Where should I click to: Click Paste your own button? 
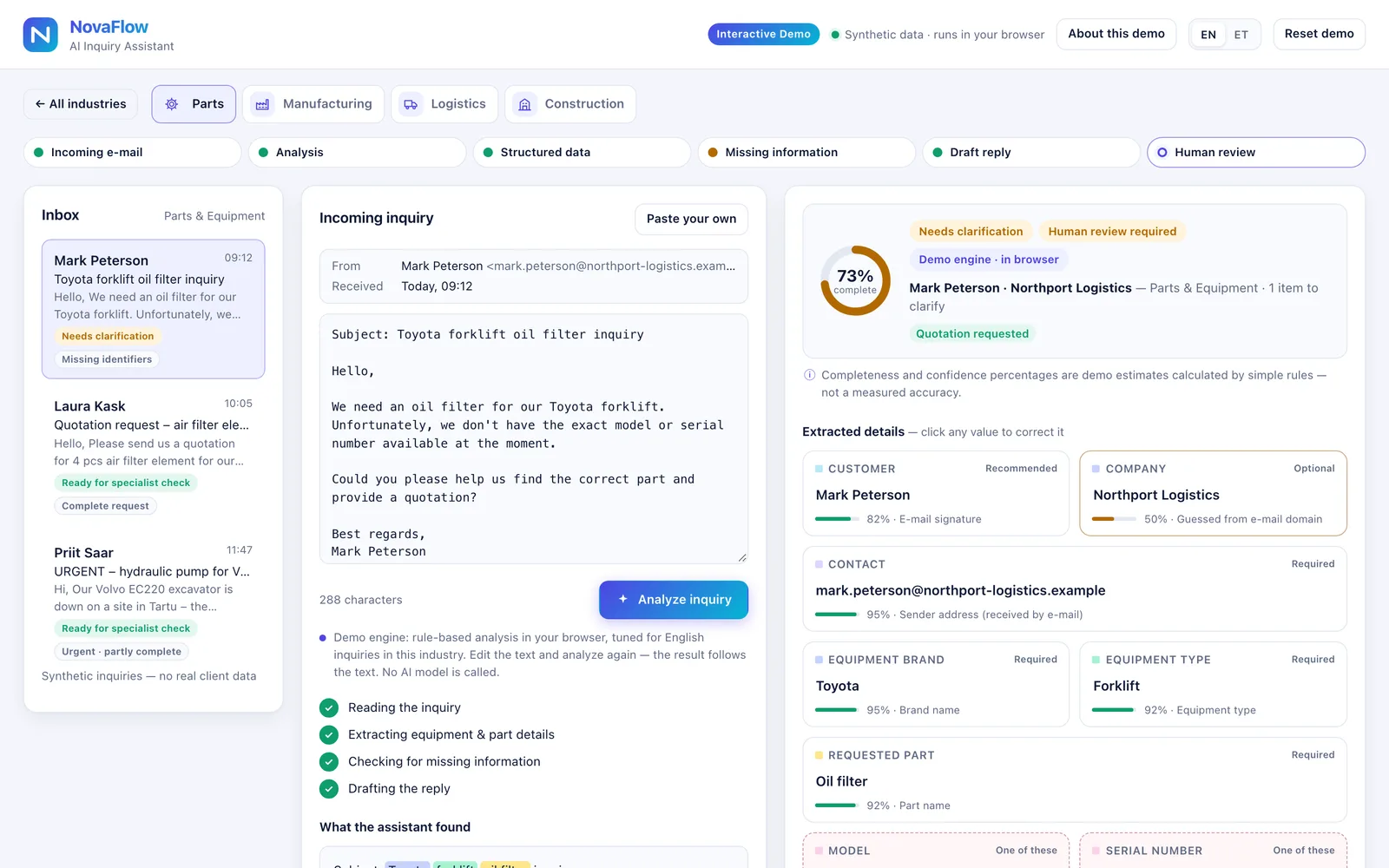coord(691,219)
